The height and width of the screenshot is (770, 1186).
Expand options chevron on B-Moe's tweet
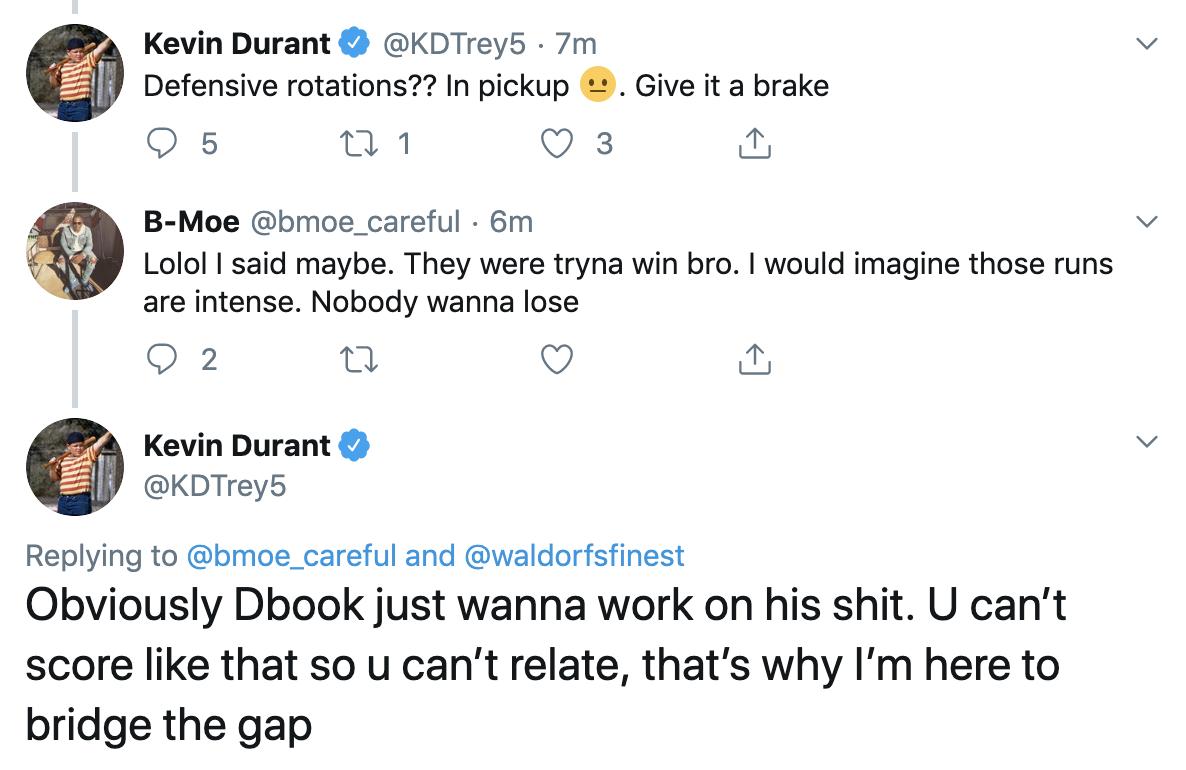click(x=1148, y=221)
